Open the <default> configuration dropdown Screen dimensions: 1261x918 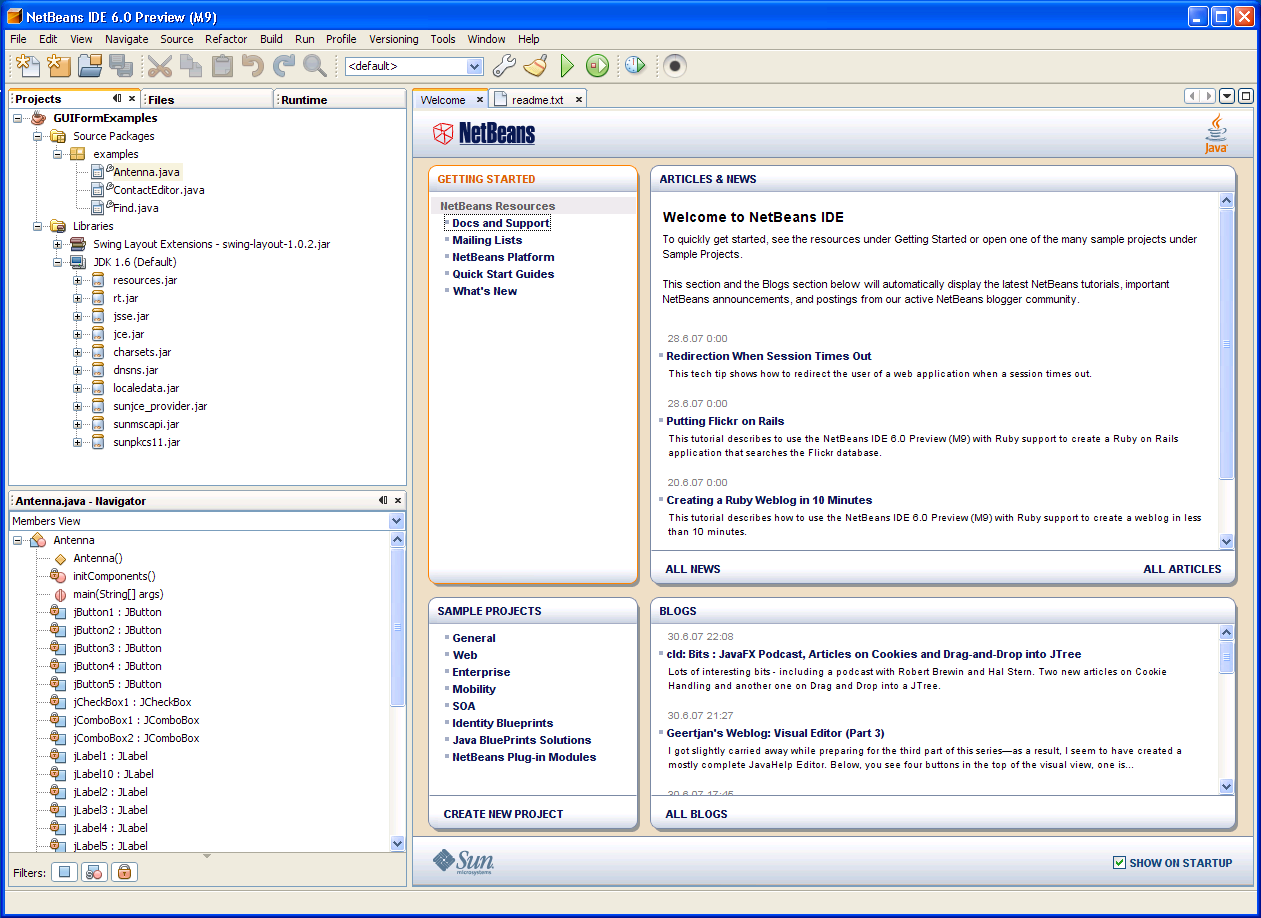coord(475,66)
